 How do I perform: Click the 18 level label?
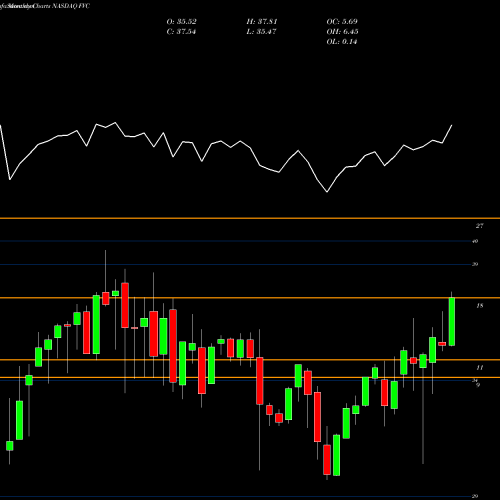click(479, 306)
